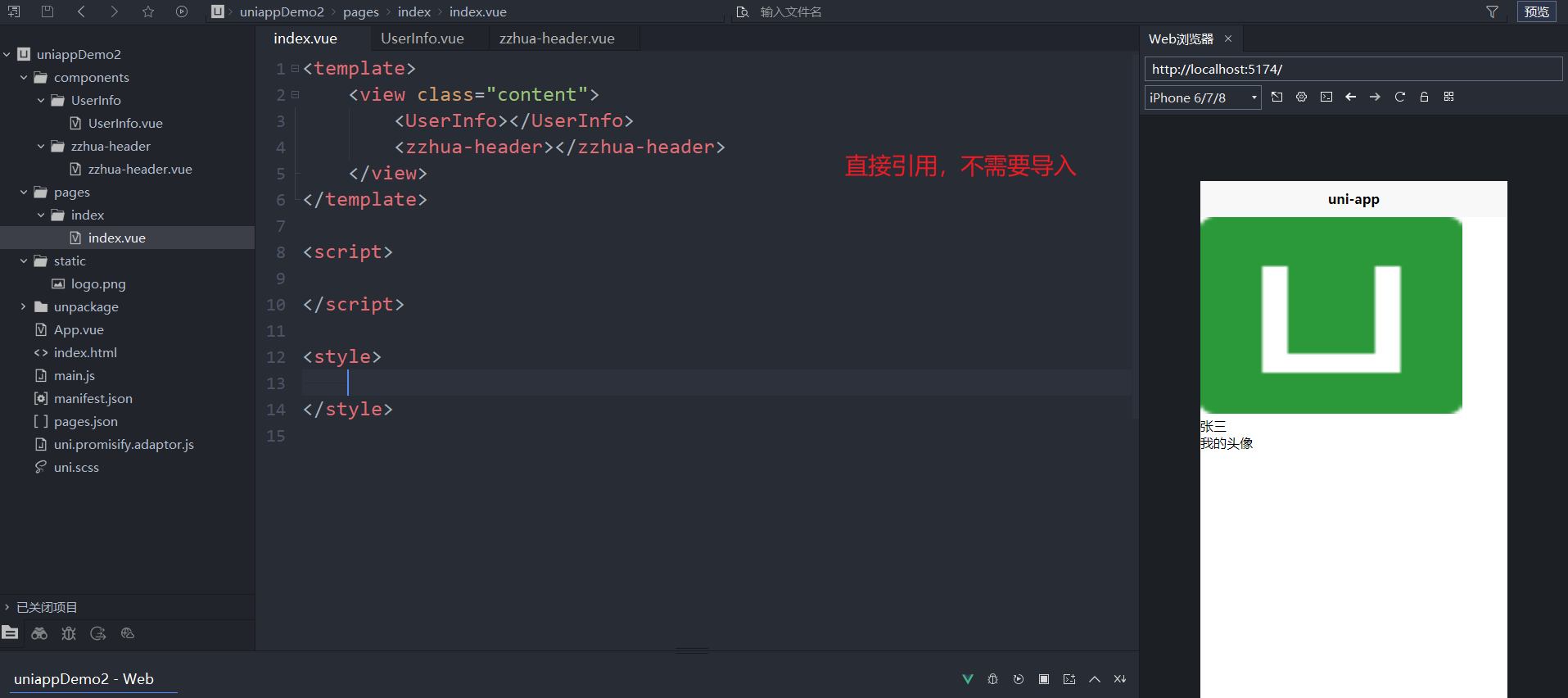Expand the 已关闭项目 section
Viewport: 1568px width, 698px height.
pos(7,607)
